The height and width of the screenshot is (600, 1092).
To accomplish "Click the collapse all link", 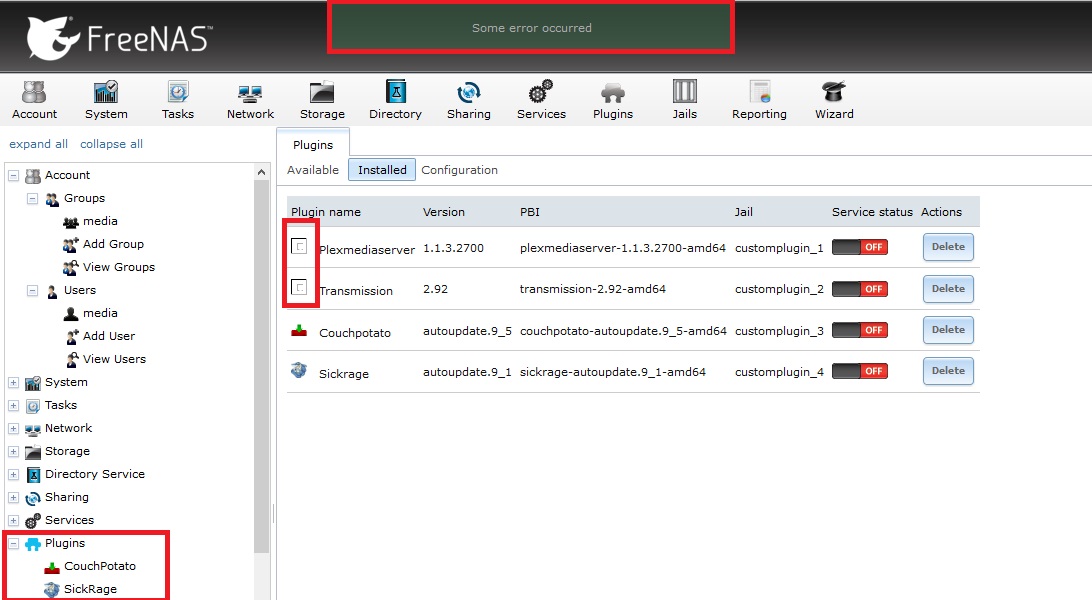I will [x=111, y=144].
